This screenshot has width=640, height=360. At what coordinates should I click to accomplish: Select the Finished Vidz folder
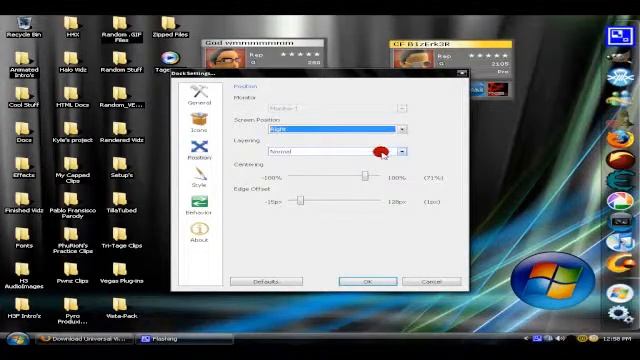tap(24, 202)
